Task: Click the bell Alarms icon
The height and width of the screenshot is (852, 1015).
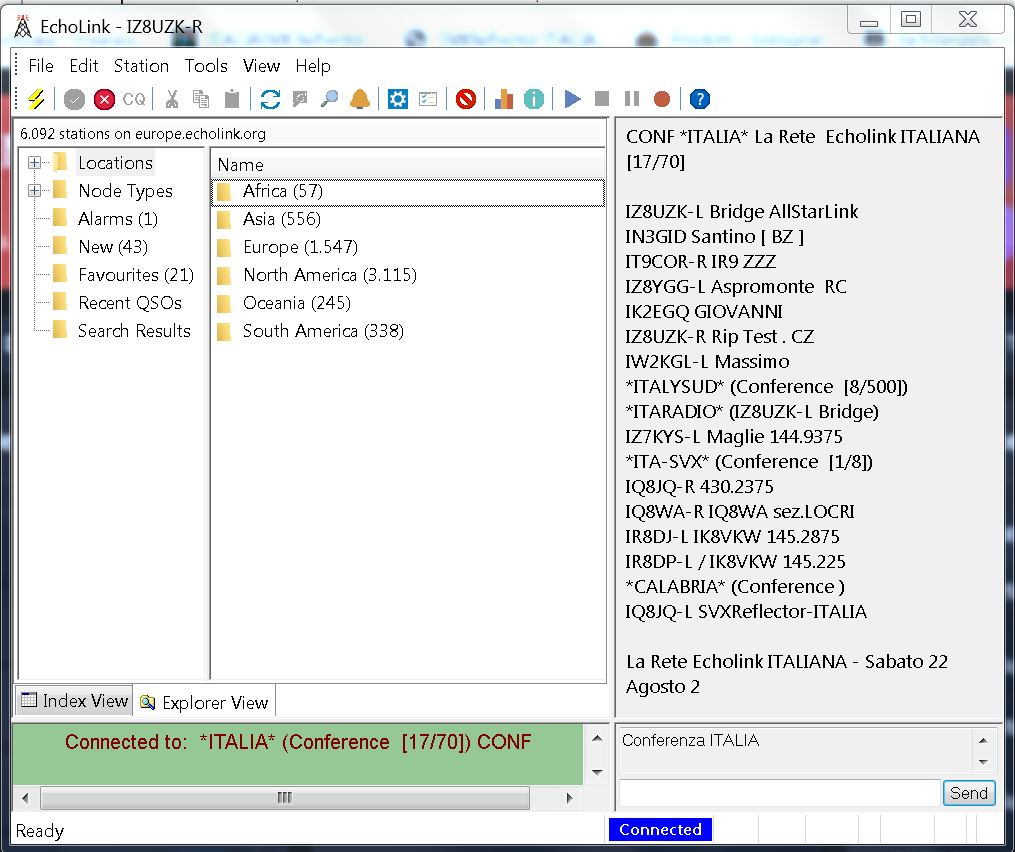Action: (360, 99)
